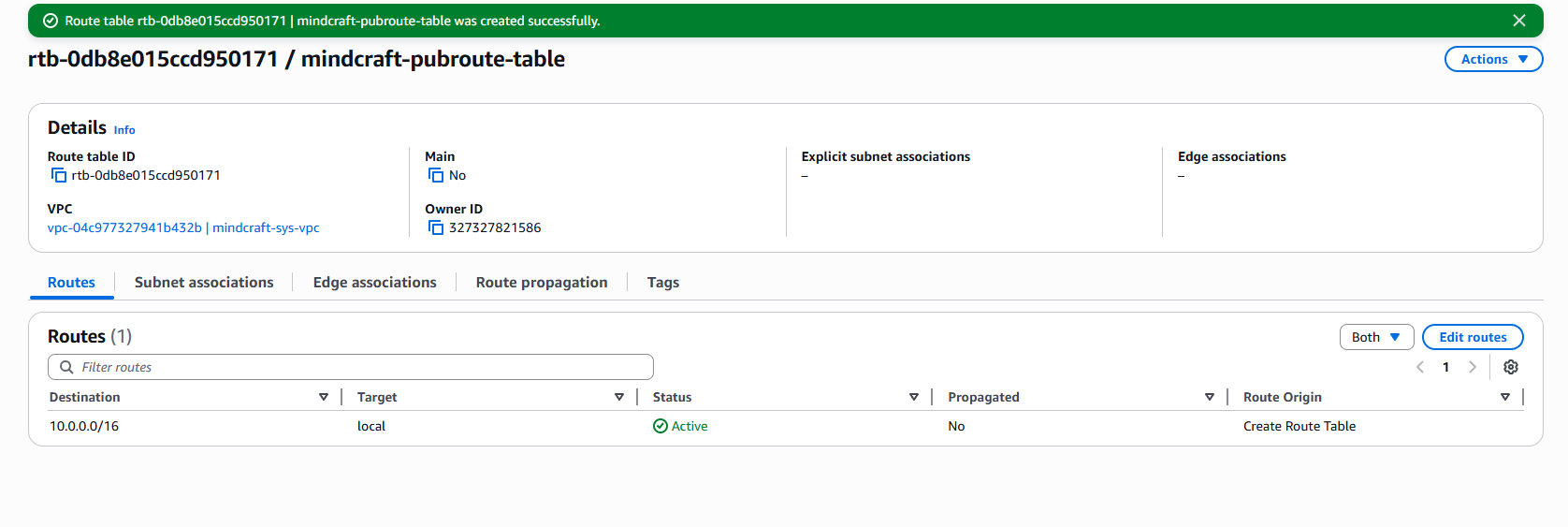Open the Actions dropdown menu
This screenshot has width=1568, height=527.
[1493, 59]
